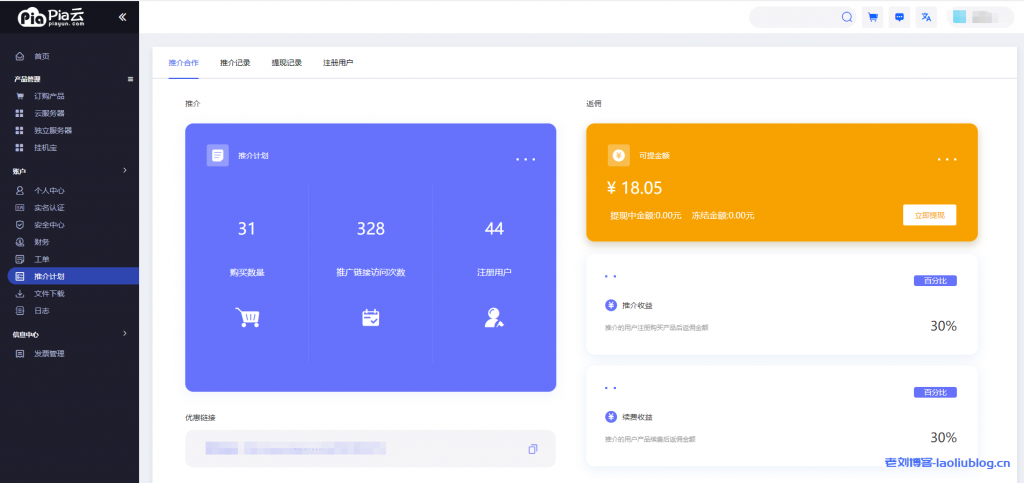Expand the 账户 sidebar section
Viewport: 1024px width, 483px height.
[x=124, y=171]
